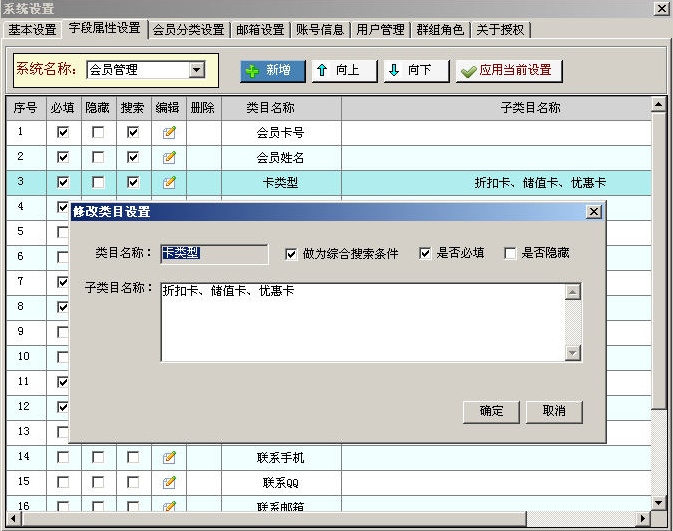Click the horizontal scrollbar left arrow

(13, 518)
